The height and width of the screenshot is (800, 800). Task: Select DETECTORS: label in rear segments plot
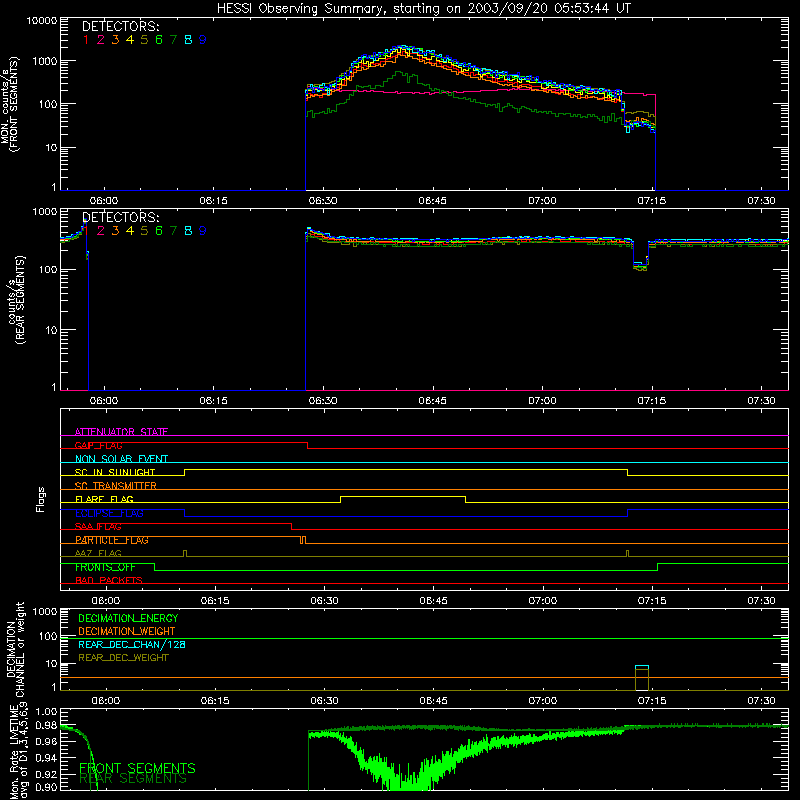pos(120,218)
